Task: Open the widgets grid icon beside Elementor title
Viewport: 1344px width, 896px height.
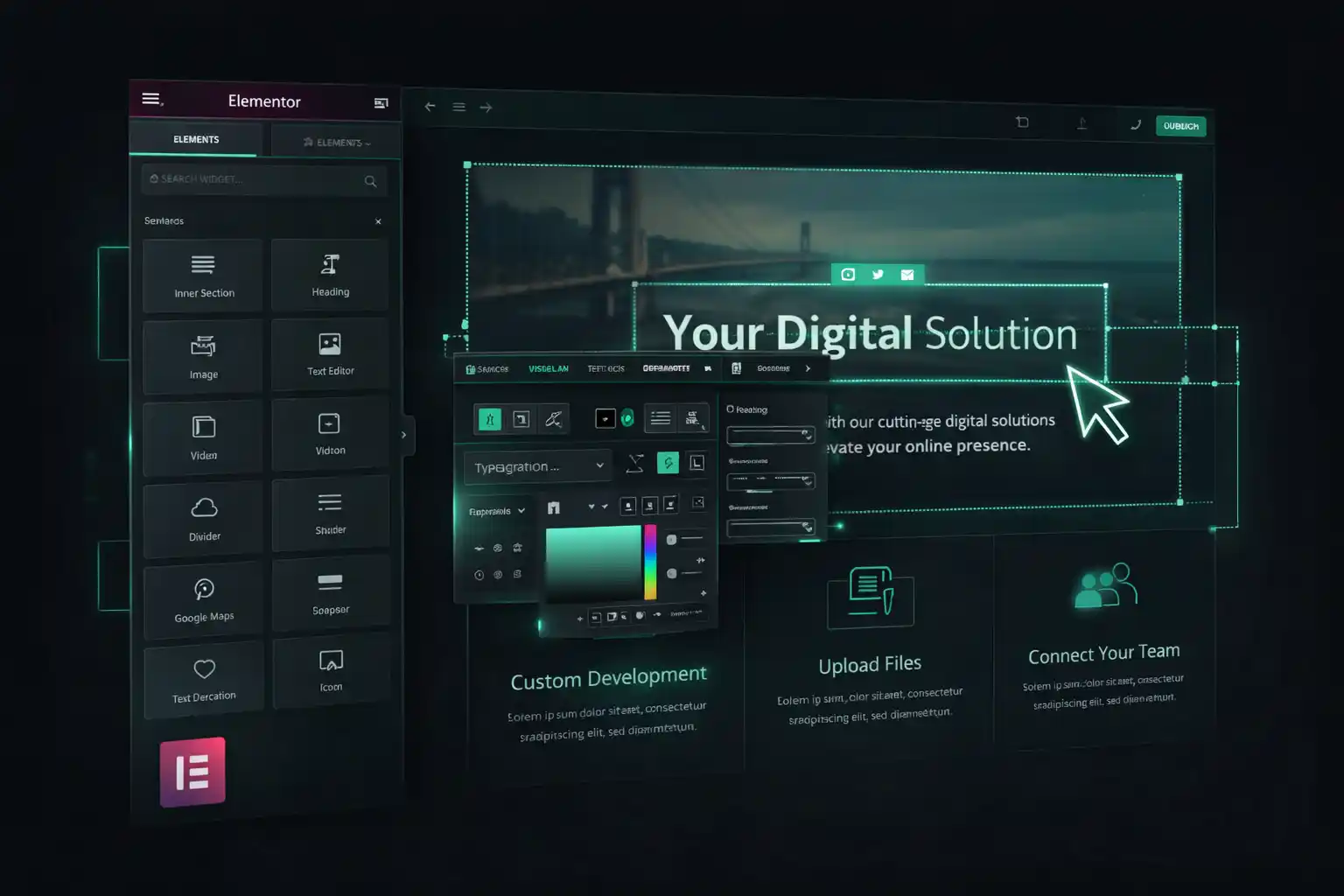Action: (x=381, y=103)
